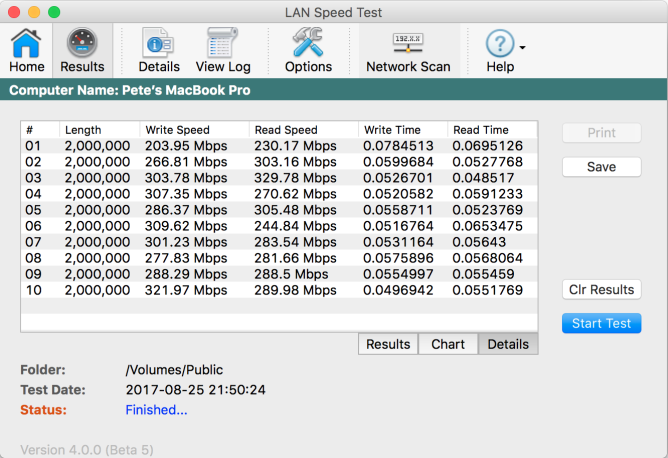Click the Print button

coord(602,133)
